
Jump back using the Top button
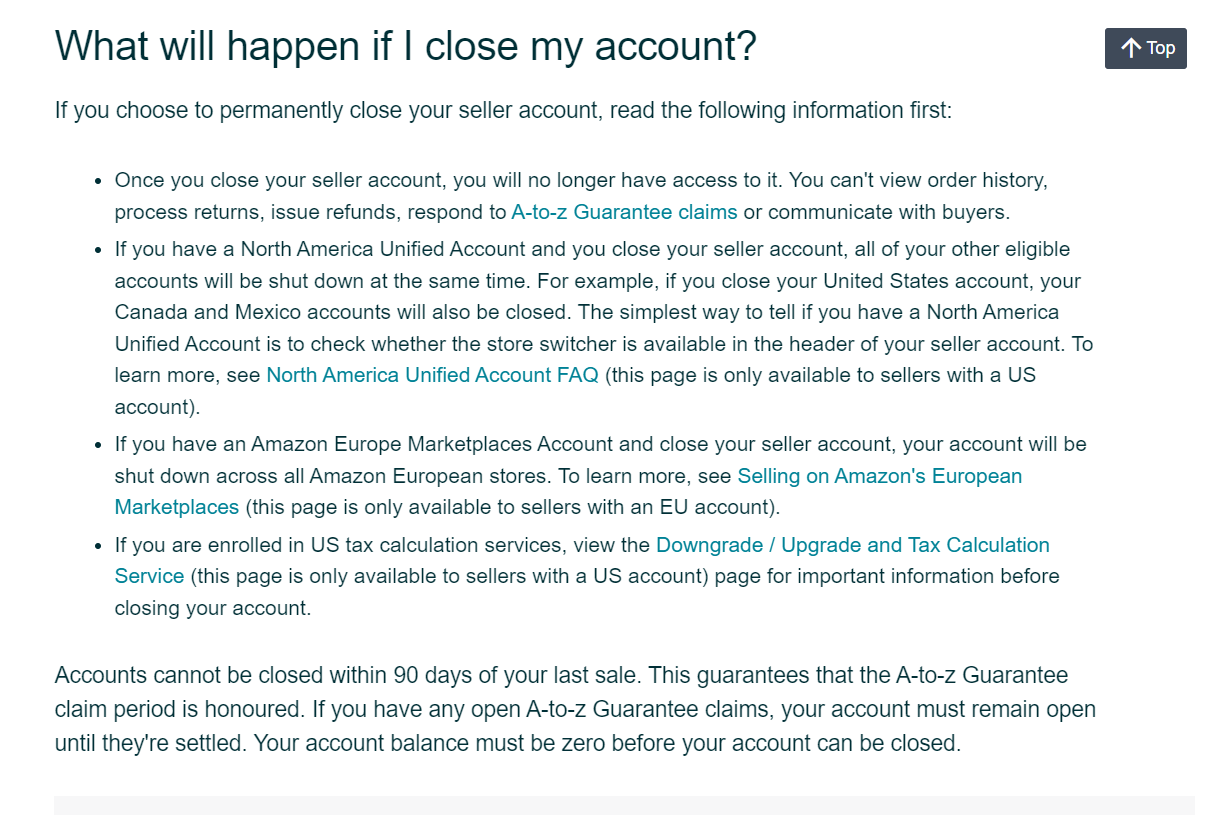[1146, 48]
